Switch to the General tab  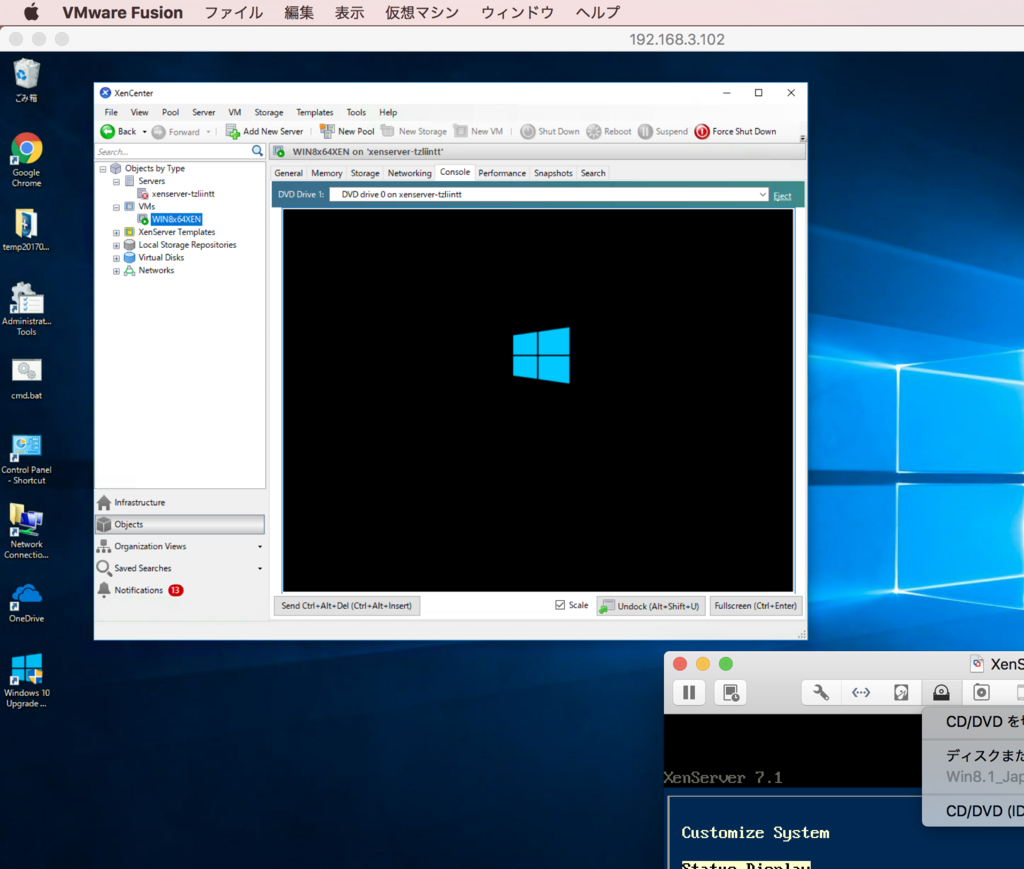[x=288, y=173]
